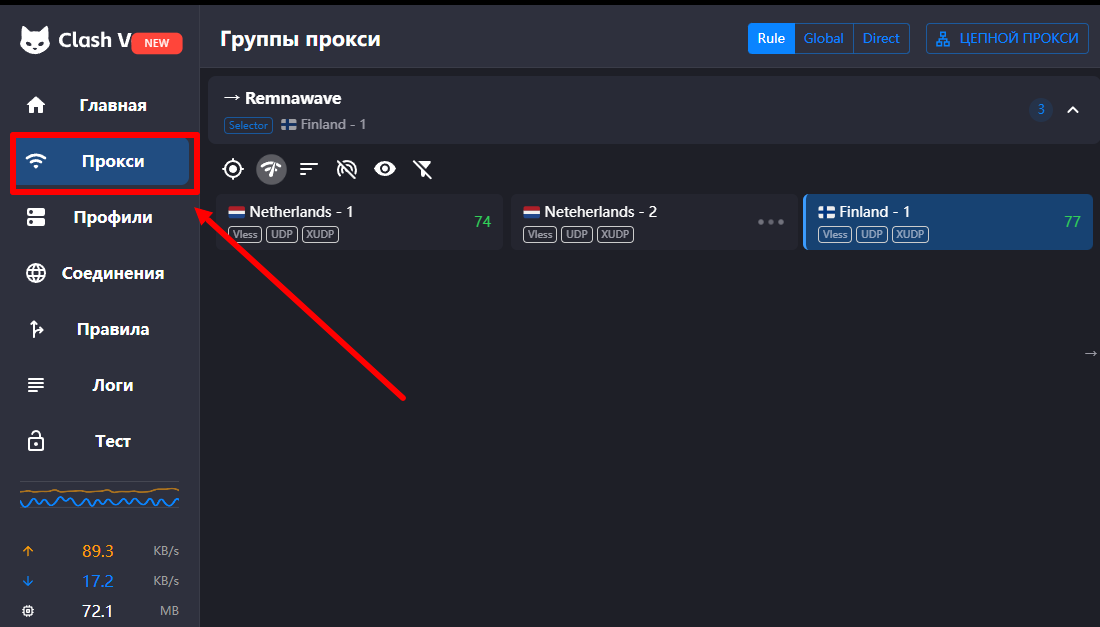This screenshot has height=627, width=1100.
Task: Click the lock icon beside Тест
Action: (x=36, y=441)
